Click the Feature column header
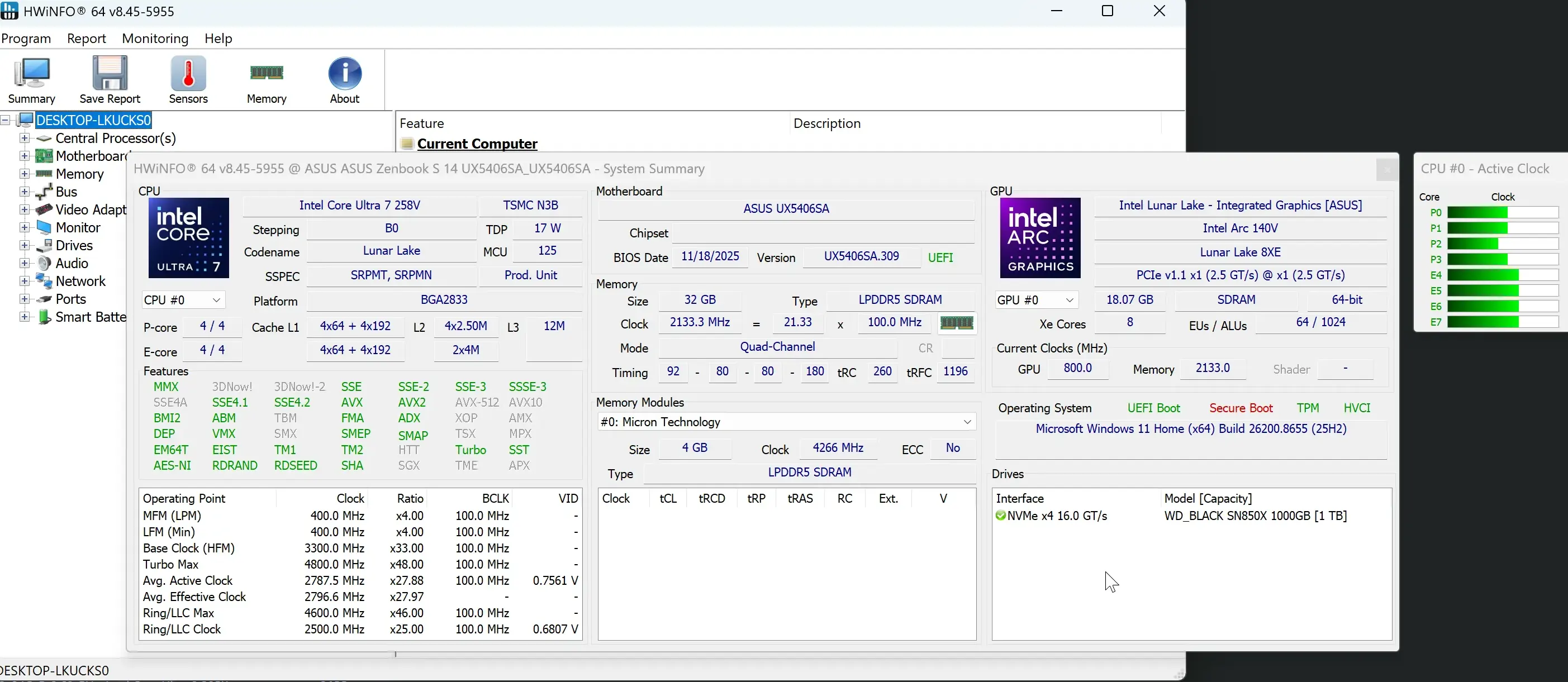 pyautogui.click(x=593, y=123)
